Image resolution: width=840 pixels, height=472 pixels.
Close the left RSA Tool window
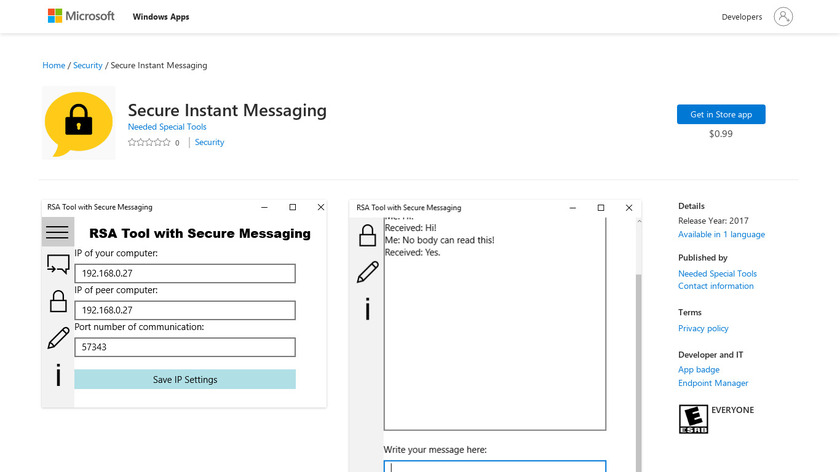tap(321, 207)
